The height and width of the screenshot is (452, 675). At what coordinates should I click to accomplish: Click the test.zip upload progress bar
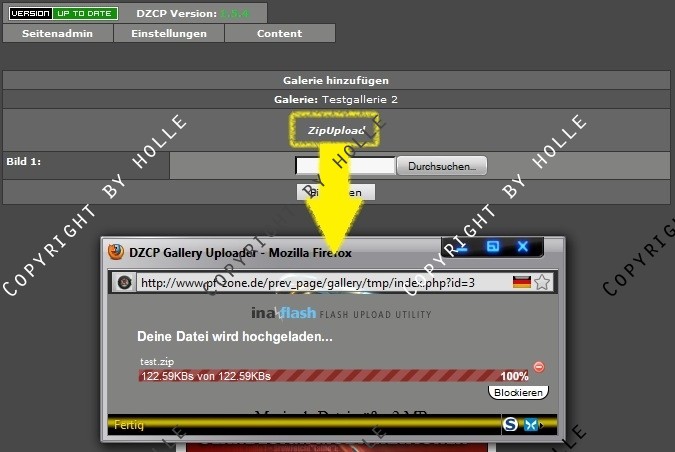click(334, 376)
